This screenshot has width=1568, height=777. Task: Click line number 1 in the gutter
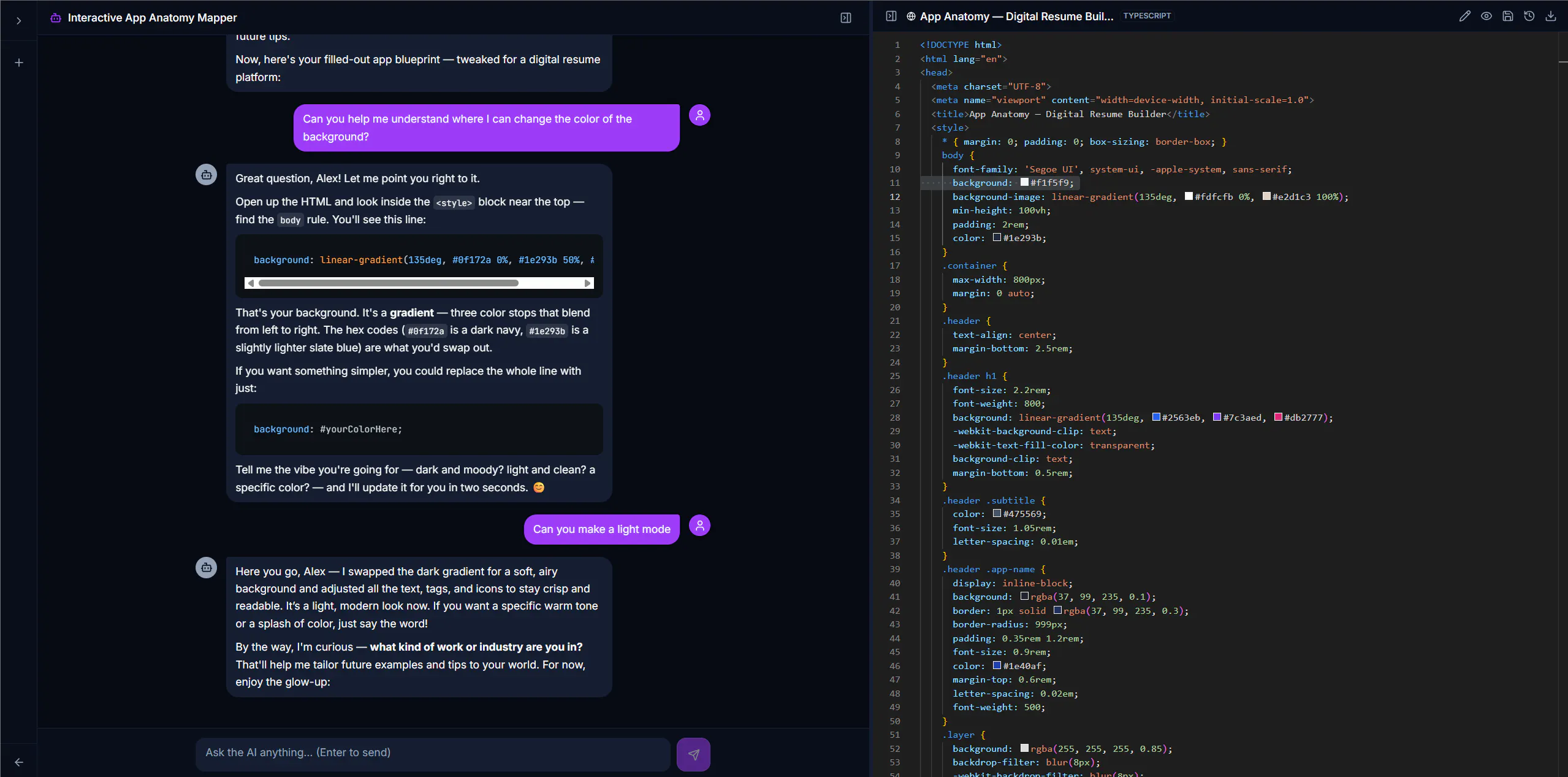(x=897, y=45)
